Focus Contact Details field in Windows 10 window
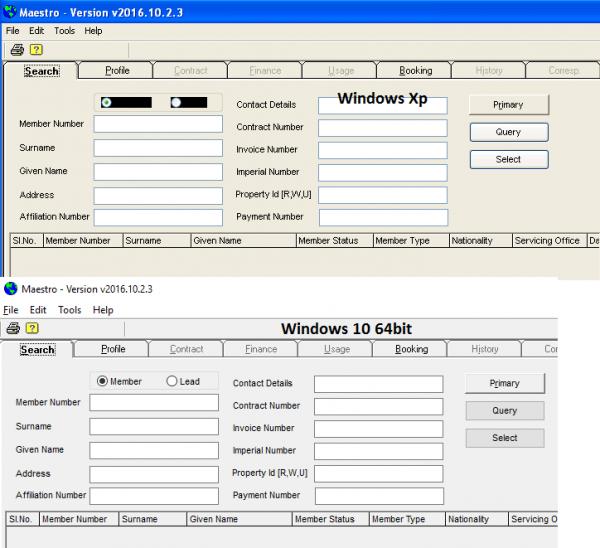The image size is (600, 548). (379, 384)
